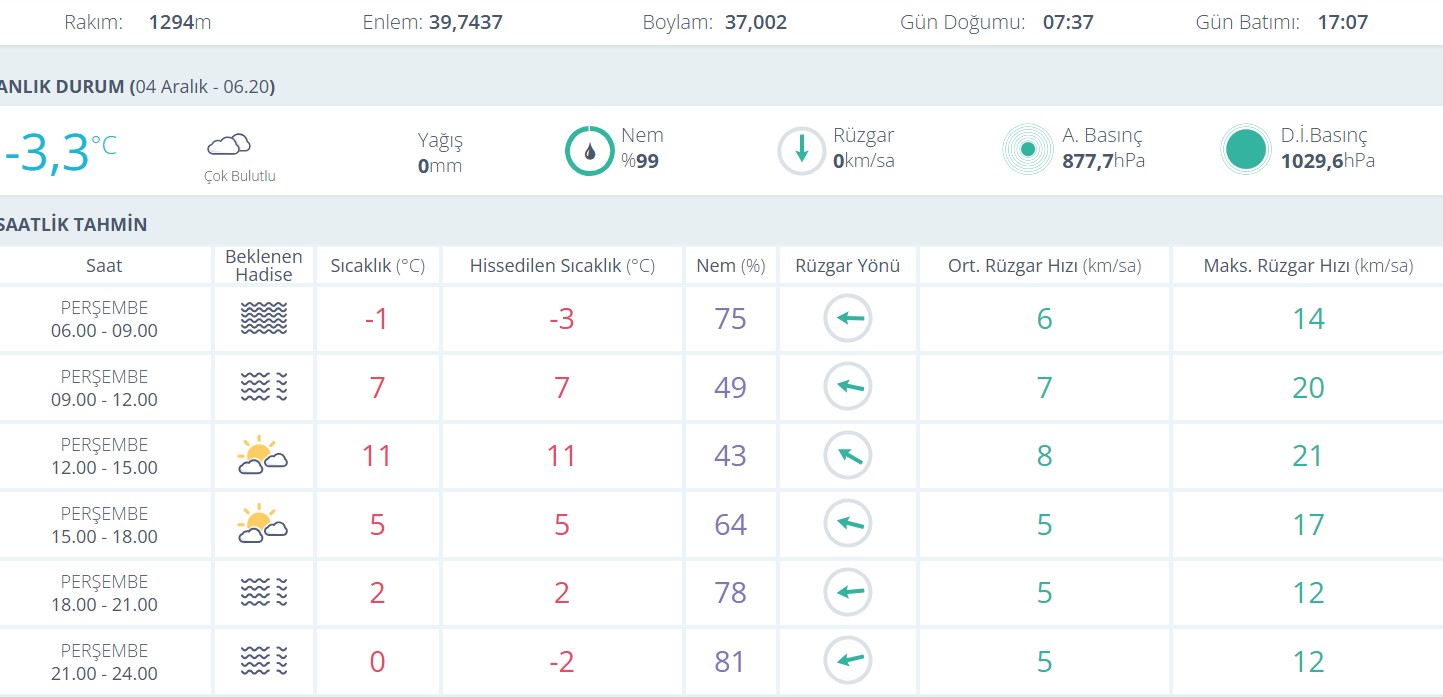Click the Saatlik Tahmin section heading
This screenshot has height=697, width=1443.
[72, 225]
